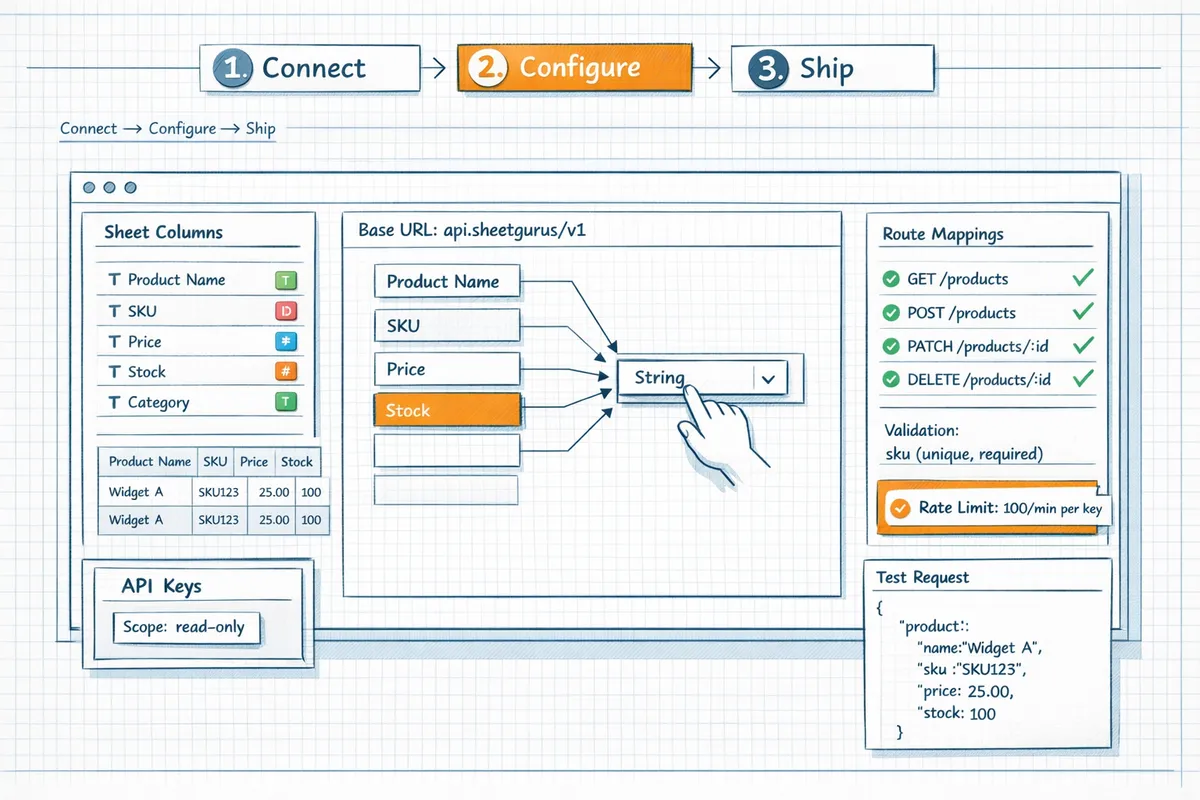Click the Test Request panel title
The image size is (1200, 800).
coord(922,578)
